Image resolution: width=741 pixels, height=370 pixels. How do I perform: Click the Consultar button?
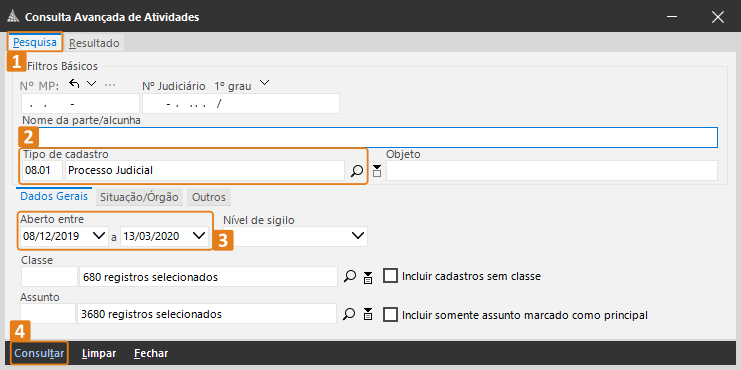tap(39, 353)
